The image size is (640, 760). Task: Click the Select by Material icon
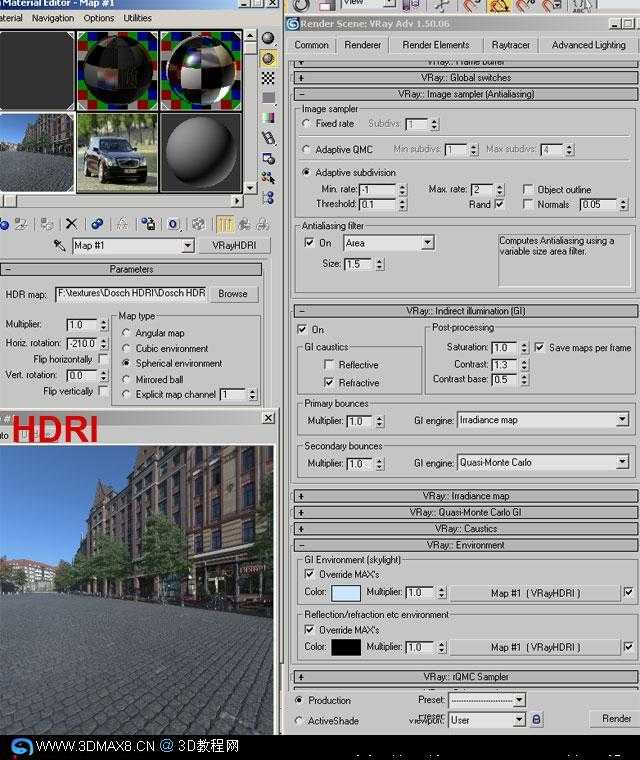click(x=268, y=178)
